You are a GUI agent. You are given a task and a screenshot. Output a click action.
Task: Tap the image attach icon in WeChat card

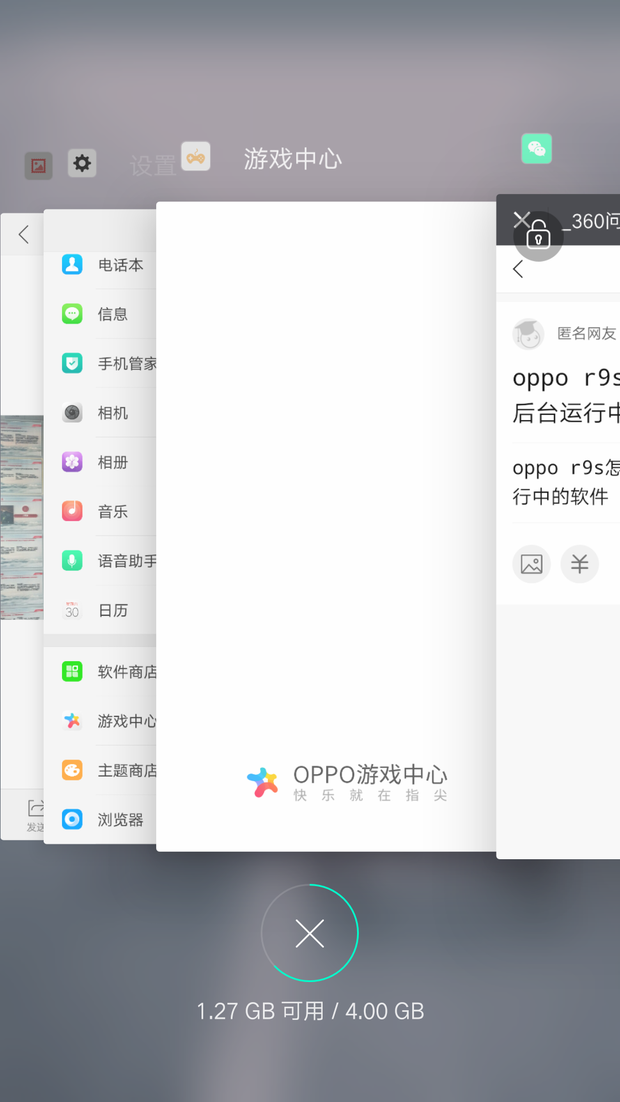pyautogui.click(x=531, y=564)
